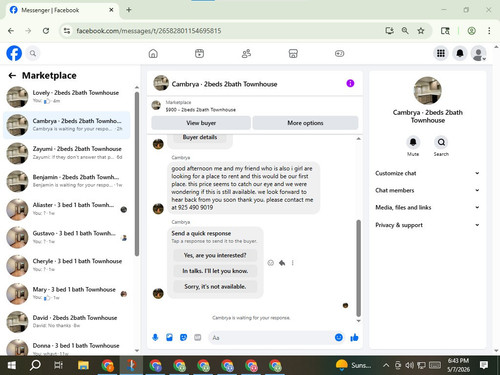The width and height of the screenshot is (500, 375).
Task: Open the Chrome three-dot menu
Action: click(x=489, y=31)
